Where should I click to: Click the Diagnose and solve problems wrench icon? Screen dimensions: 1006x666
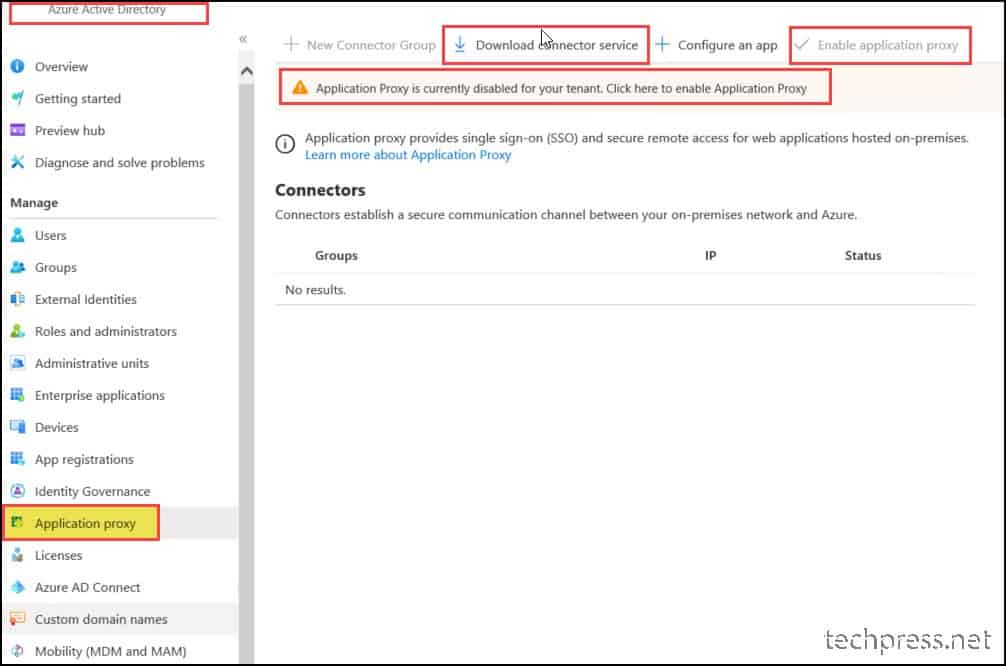tap(17, 162)
